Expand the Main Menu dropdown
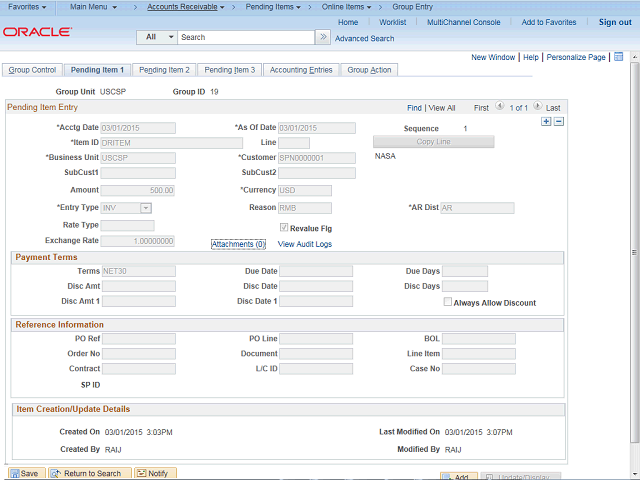 97,7
